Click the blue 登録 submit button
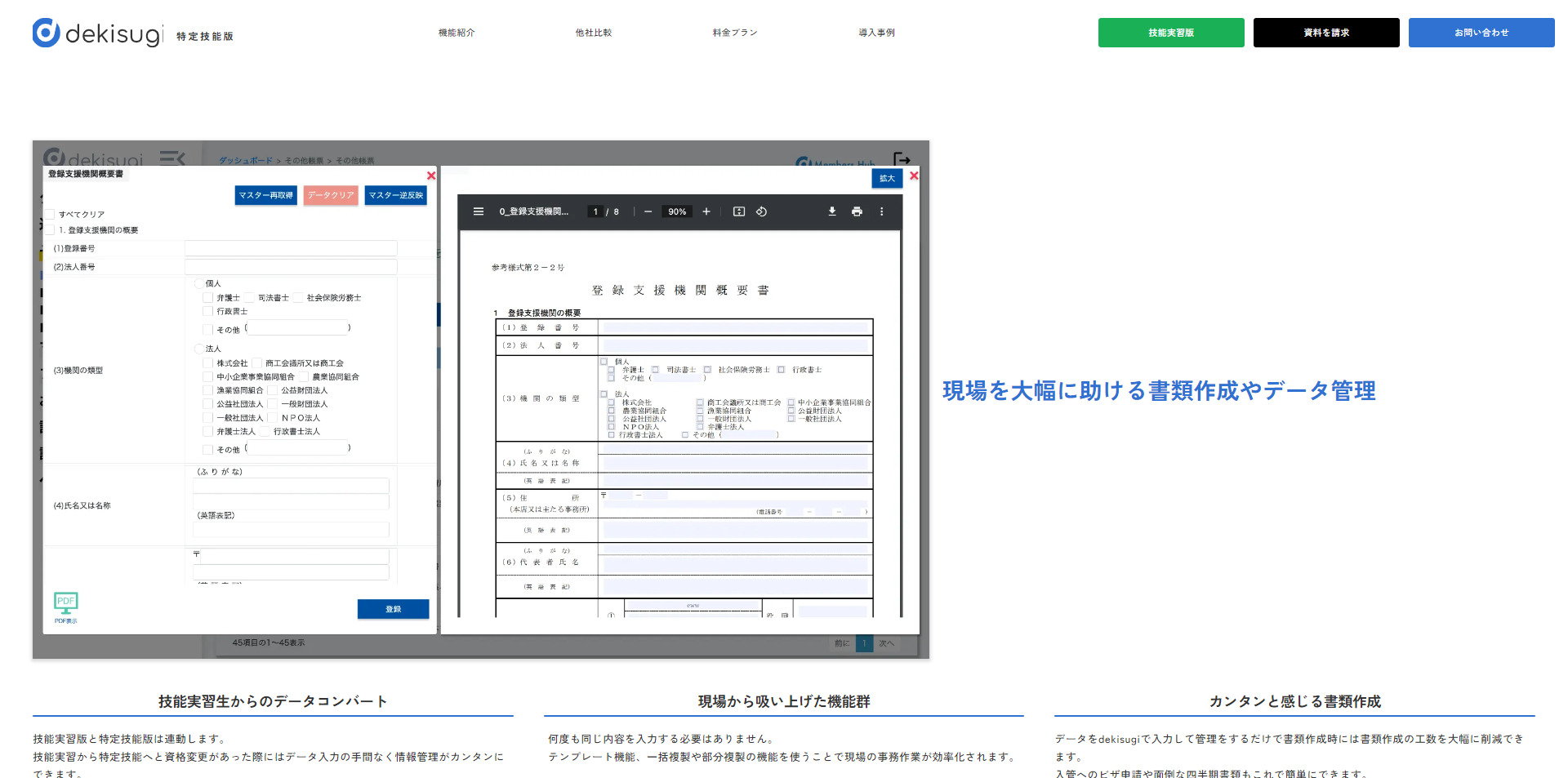Viewport: 1568px width, 778px height. coord(393,609)
